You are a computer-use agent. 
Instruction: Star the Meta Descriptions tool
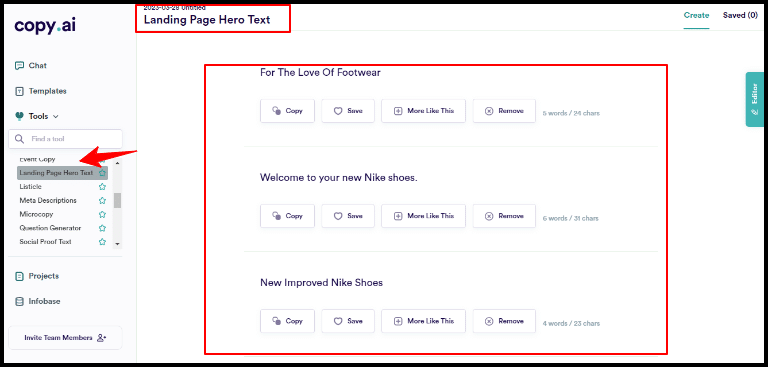[102, 200]
